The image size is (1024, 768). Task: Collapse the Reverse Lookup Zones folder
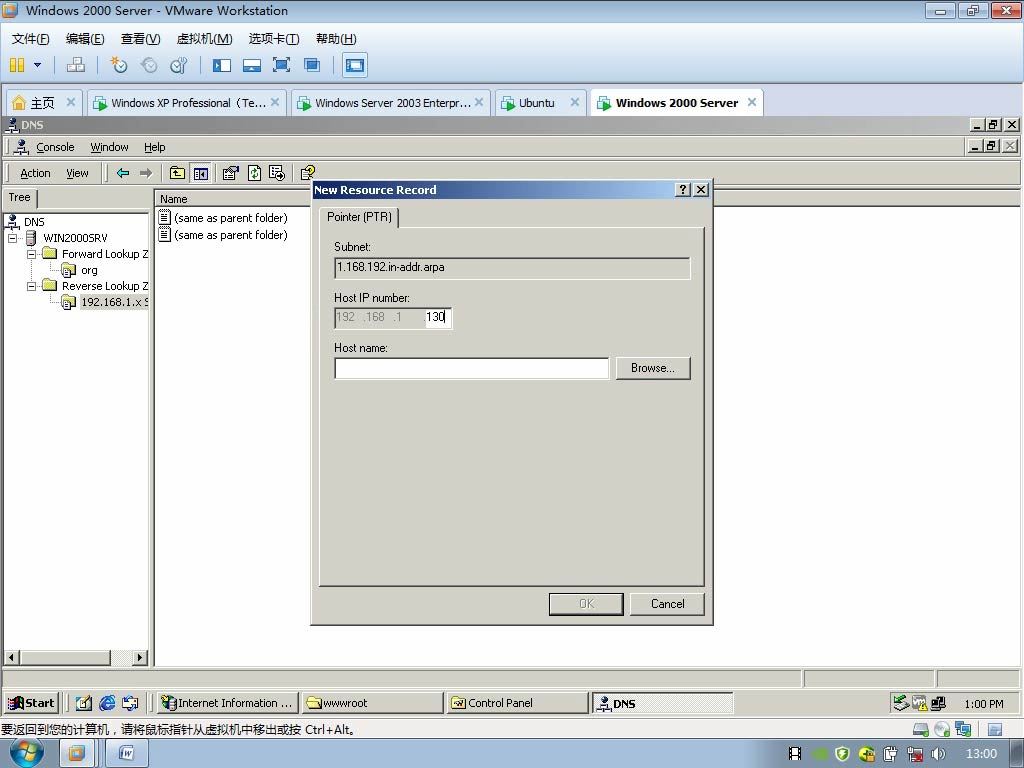point(31,286)
